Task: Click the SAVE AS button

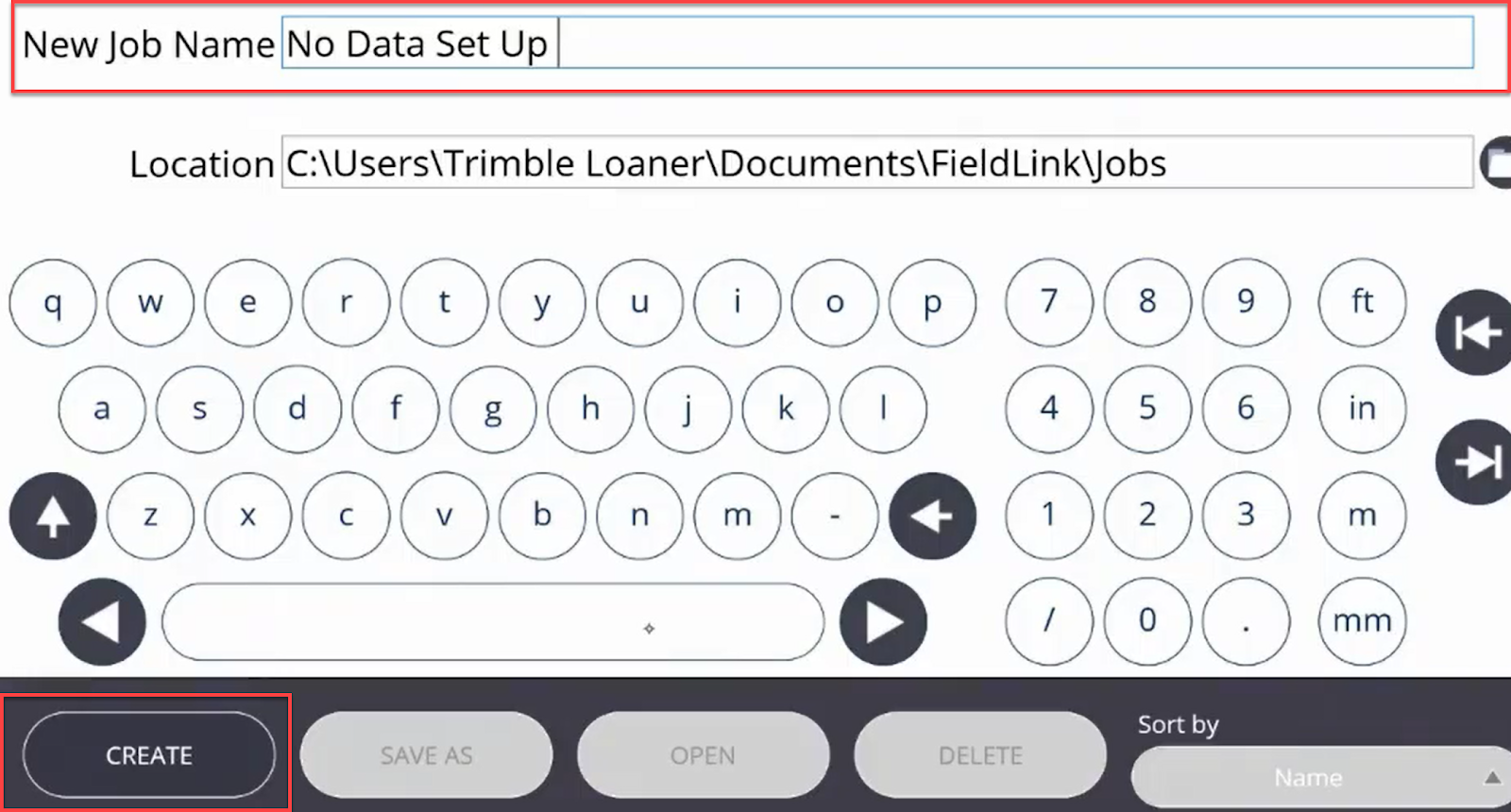Action: (x=426, y=755)
